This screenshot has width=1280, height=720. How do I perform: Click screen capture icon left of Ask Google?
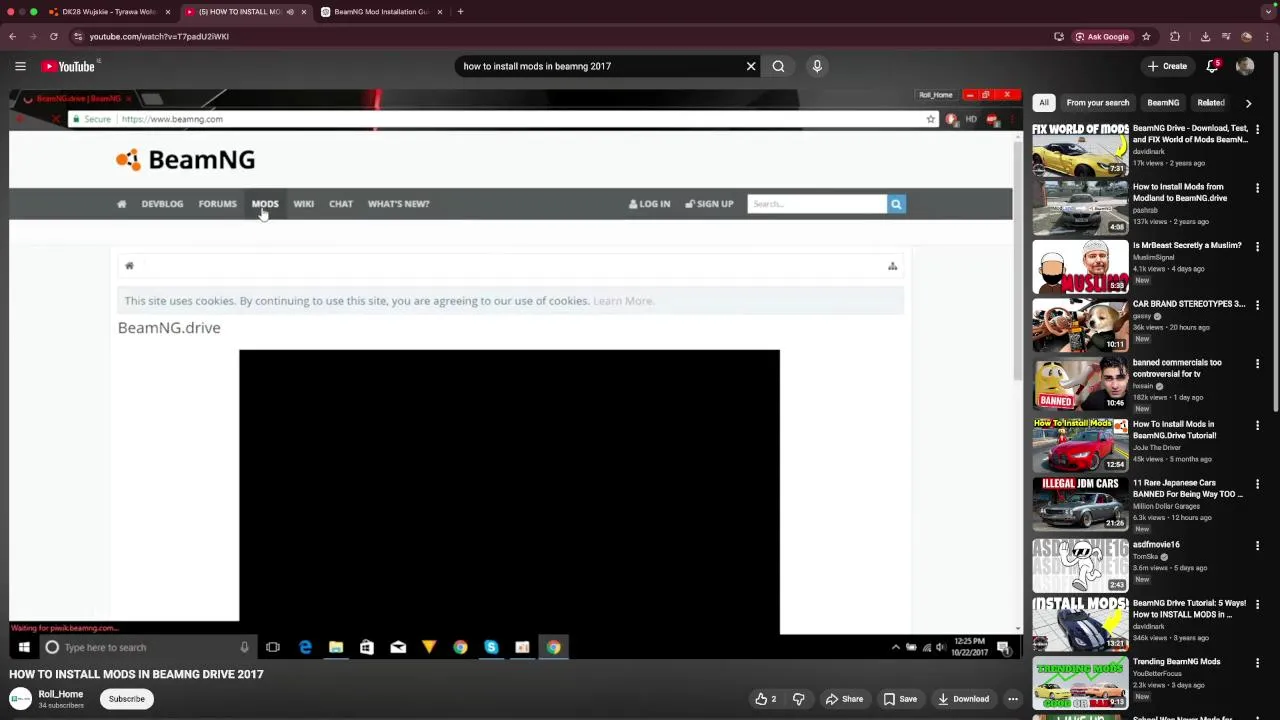(x=1059, y=36)
